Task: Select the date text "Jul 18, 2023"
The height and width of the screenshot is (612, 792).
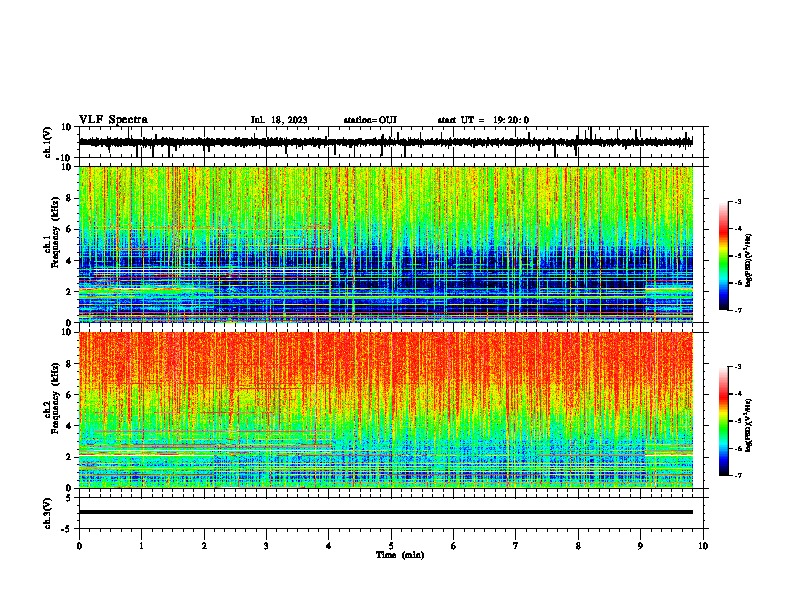Action: point(279,120)
